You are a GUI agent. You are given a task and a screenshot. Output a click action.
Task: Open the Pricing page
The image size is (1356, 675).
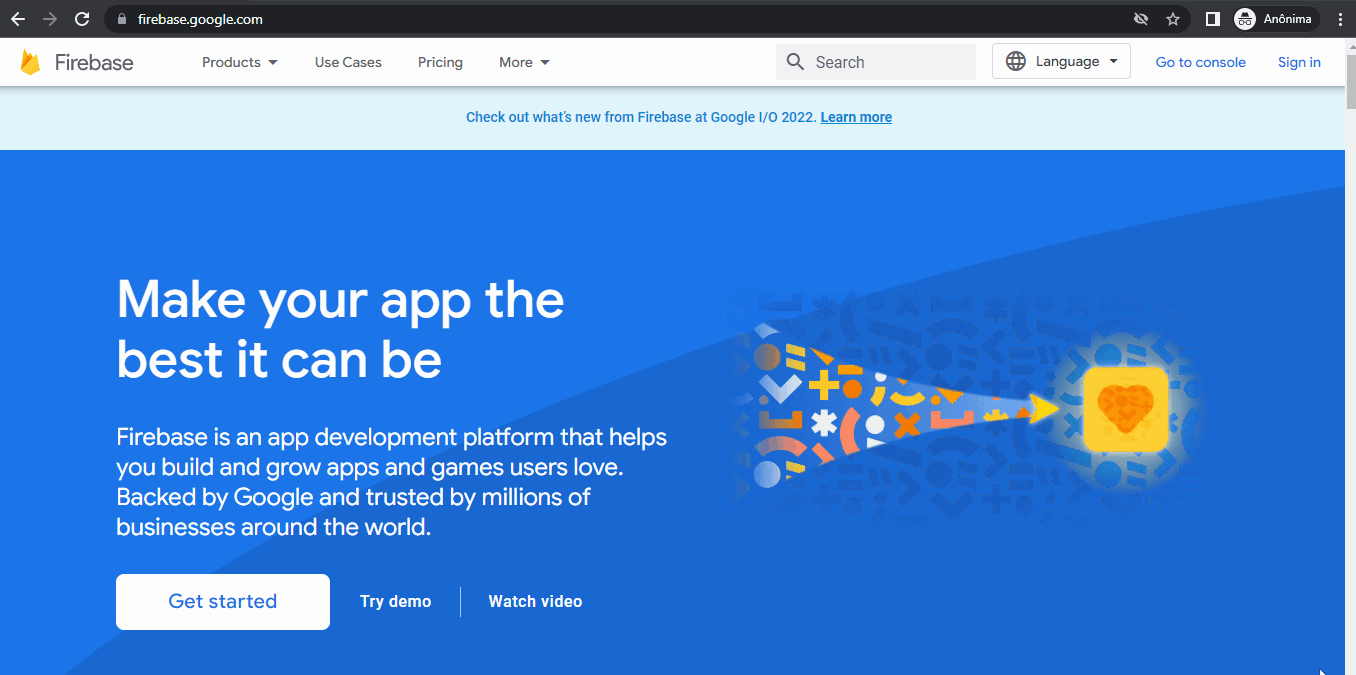(x=440, y=62)
